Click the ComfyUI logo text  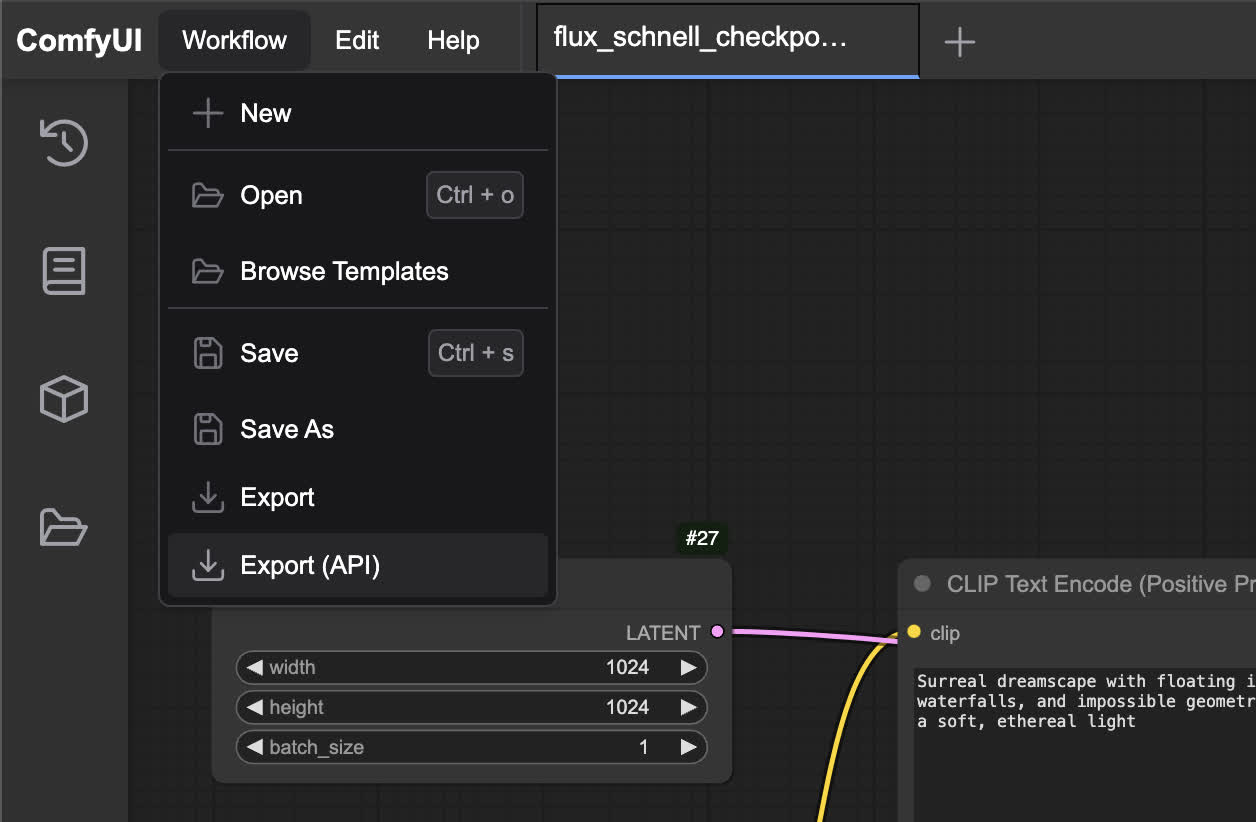click(79, 40)
